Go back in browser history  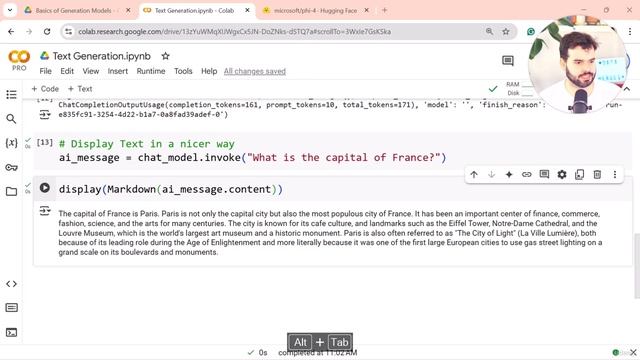(x=11, y=31)
